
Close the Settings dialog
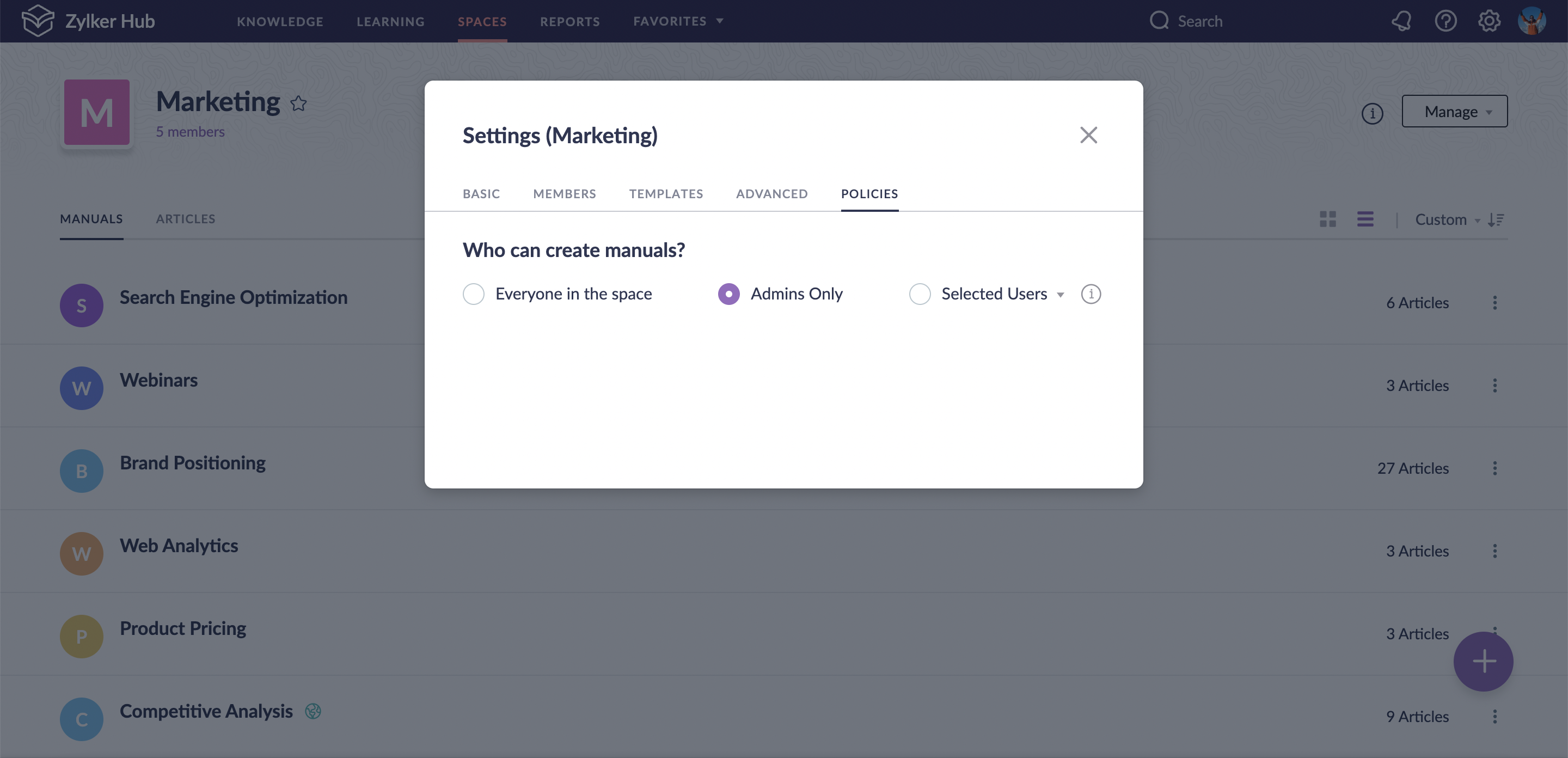click(1088, 135)
